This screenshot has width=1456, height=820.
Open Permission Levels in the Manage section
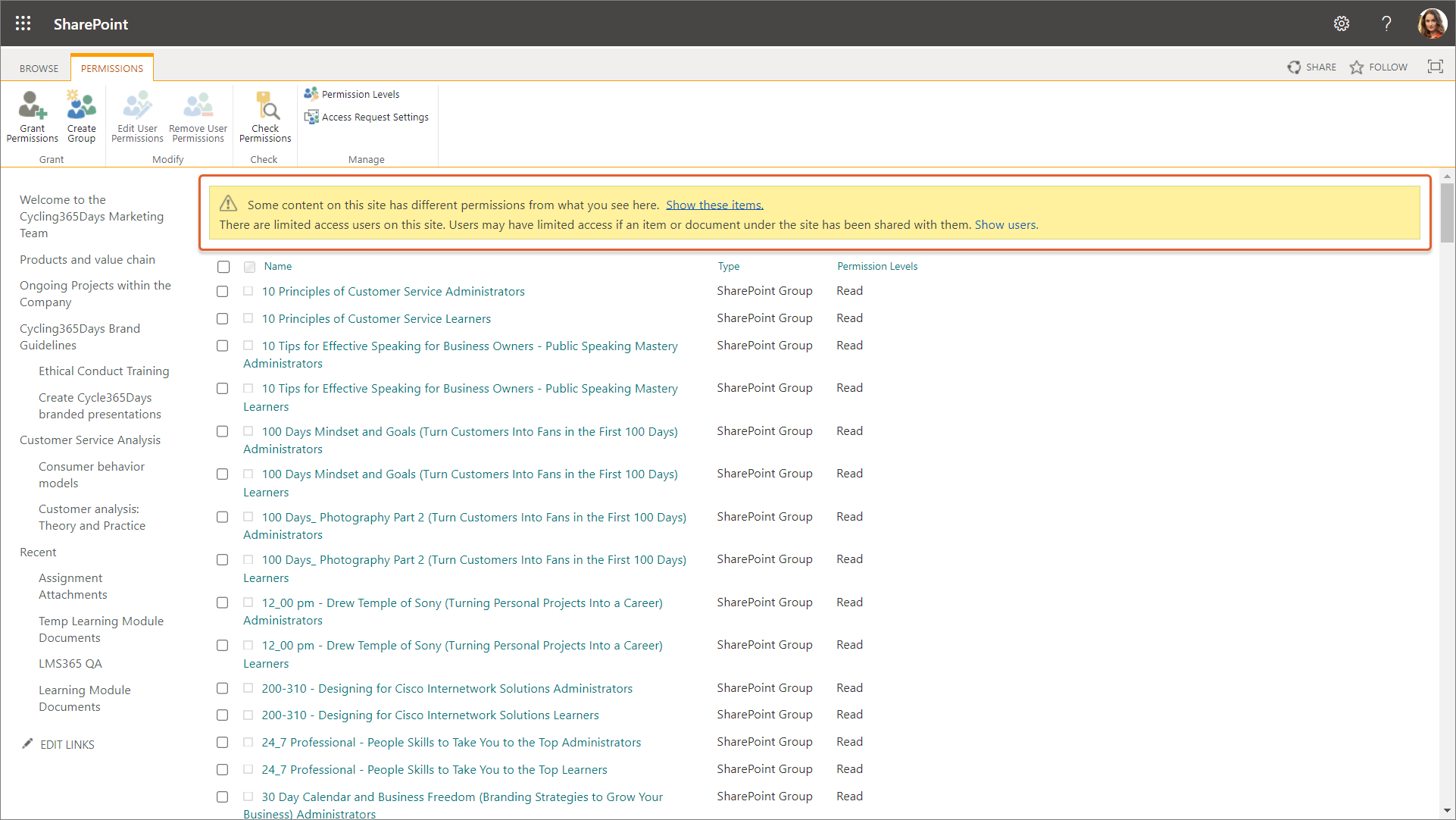pyautogui.click(x=360, y=94)
